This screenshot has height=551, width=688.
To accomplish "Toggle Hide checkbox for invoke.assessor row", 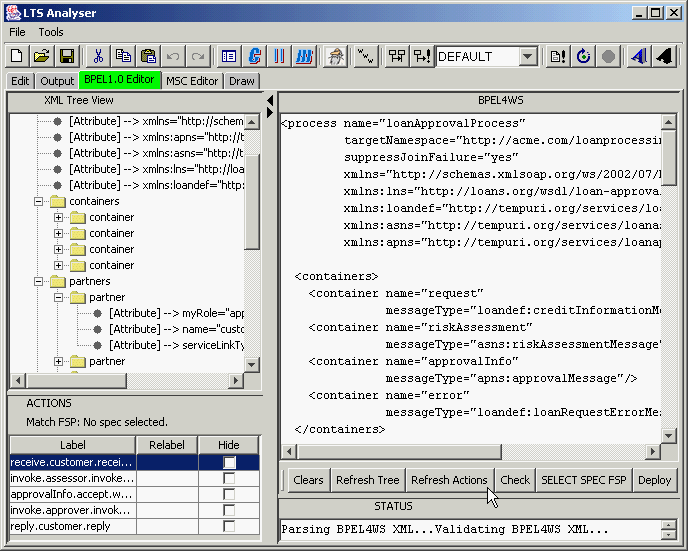I will pos(229,479).
